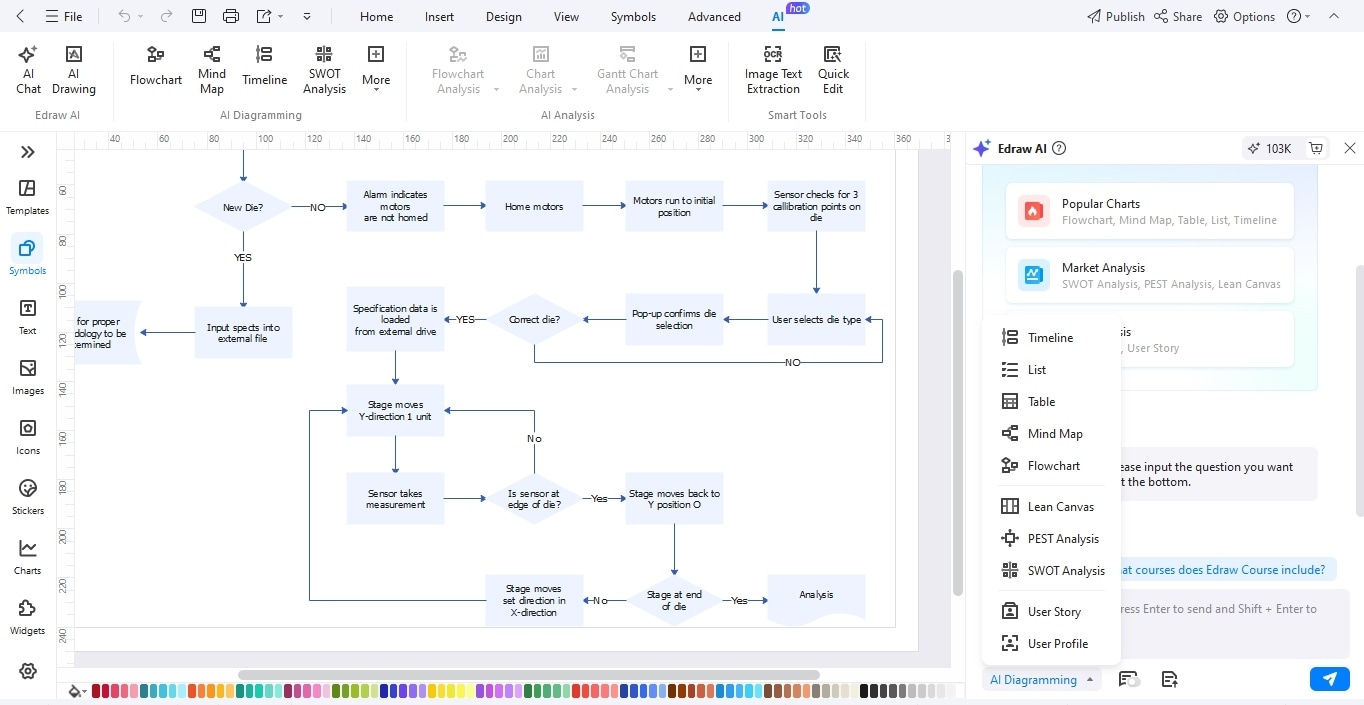Image resolution: width=1364 pixels, height=705 pixels.
Task: Open the Popular Charts card
Action: [x=1150, y=211]
